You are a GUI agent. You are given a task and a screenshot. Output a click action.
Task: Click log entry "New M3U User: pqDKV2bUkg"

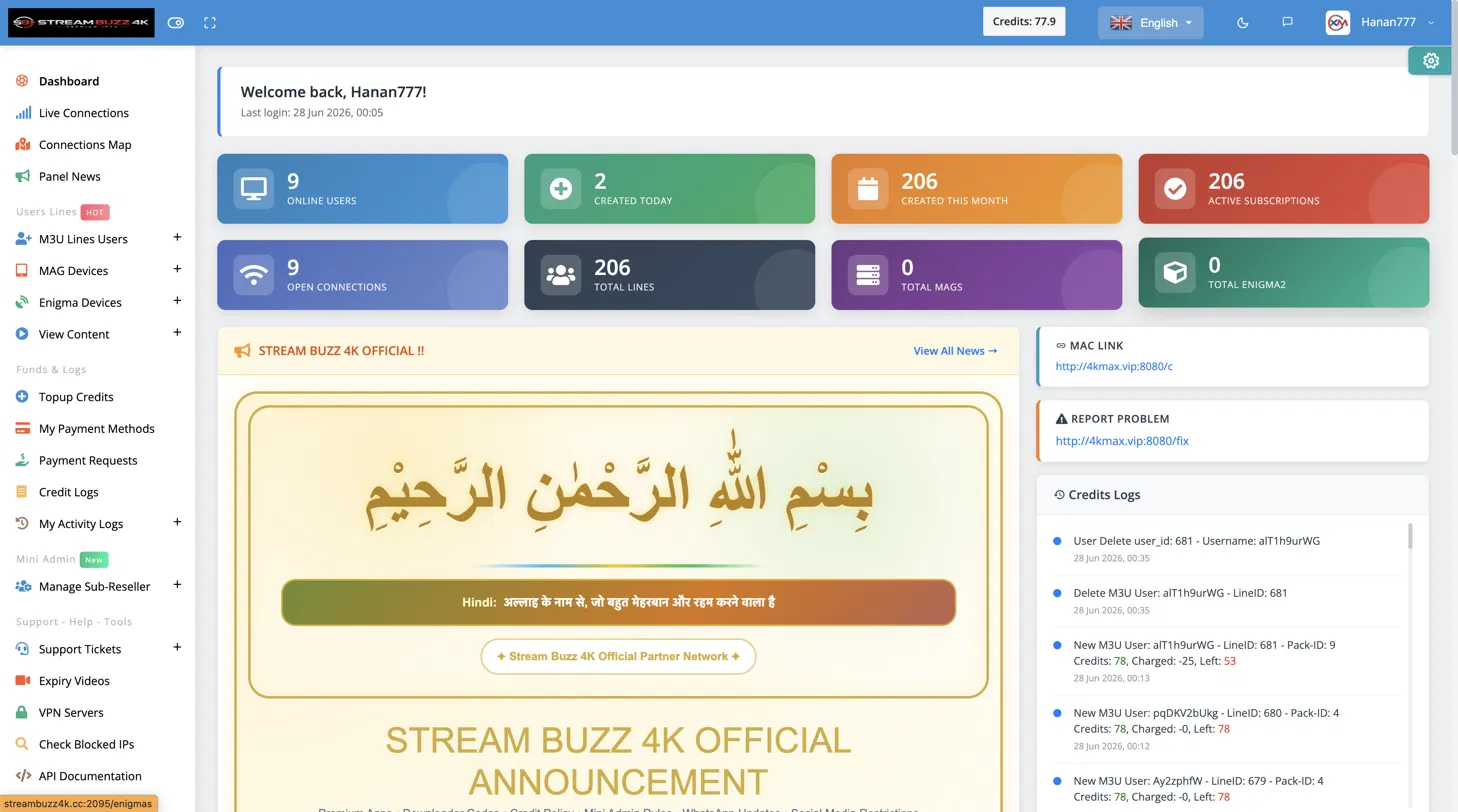[x=1206, y=713]
